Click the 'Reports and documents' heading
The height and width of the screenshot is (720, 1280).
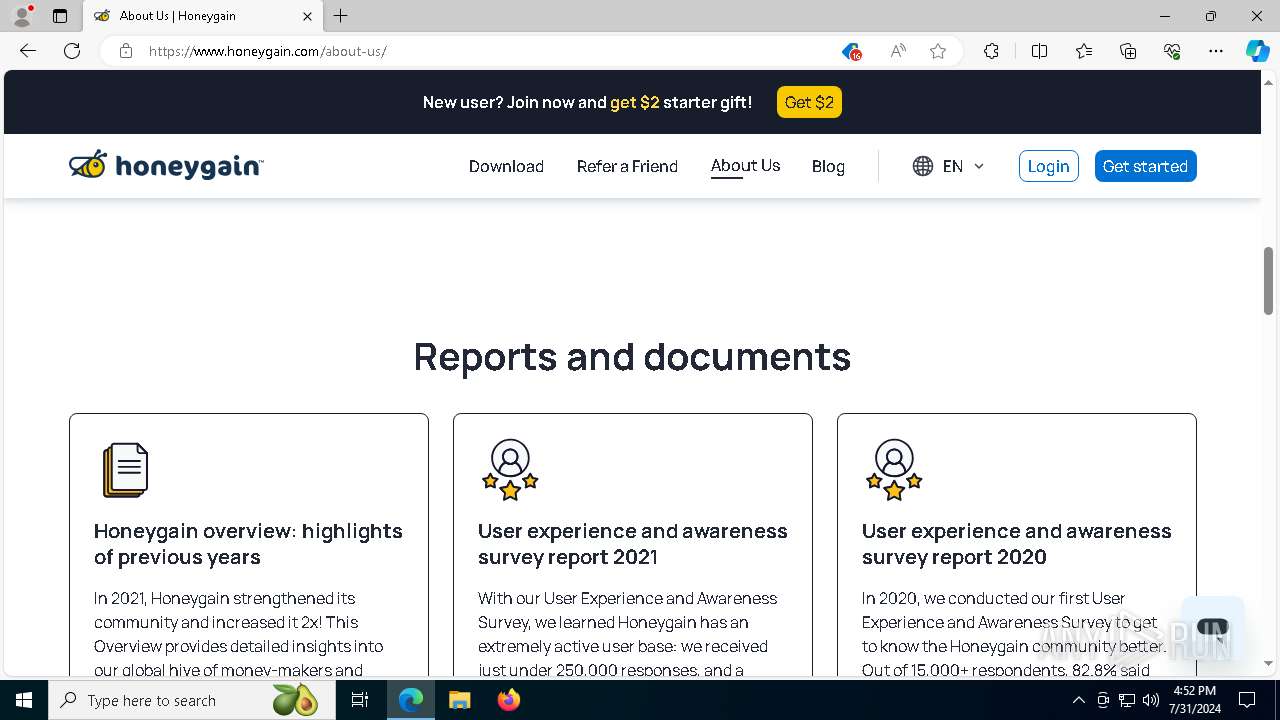coord(632,357)
